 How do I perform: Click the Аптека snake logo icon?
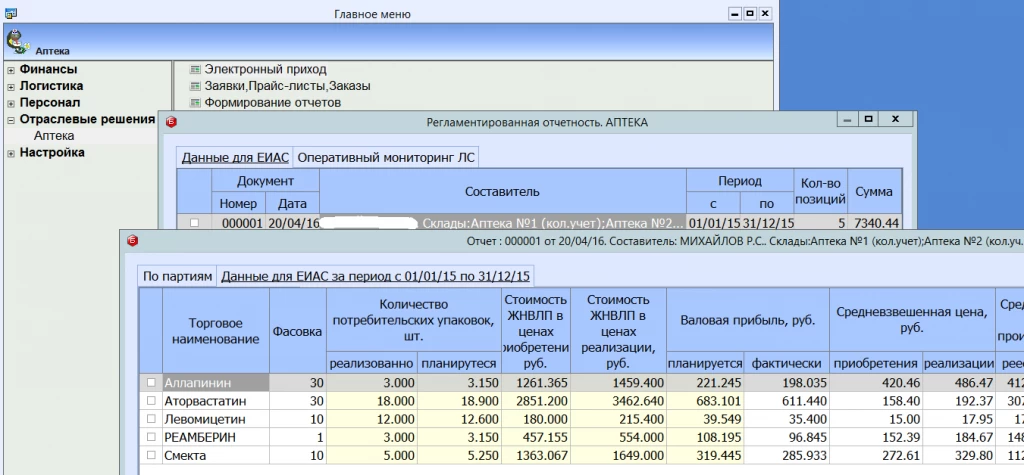pyautogui.click(x=17, y=41)
